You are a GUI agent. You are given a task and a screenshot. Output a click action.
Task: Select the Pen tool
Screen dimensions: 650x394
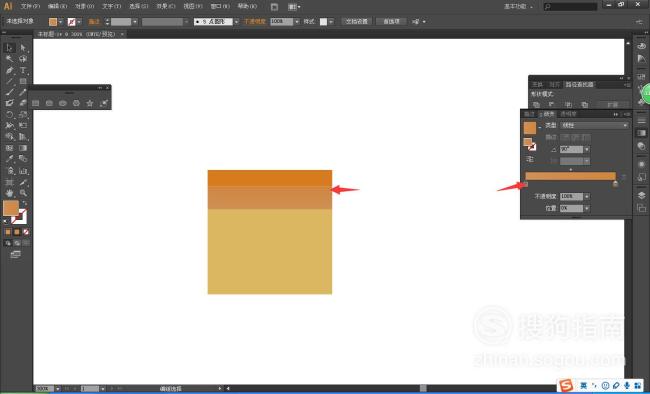click(9, 70)
